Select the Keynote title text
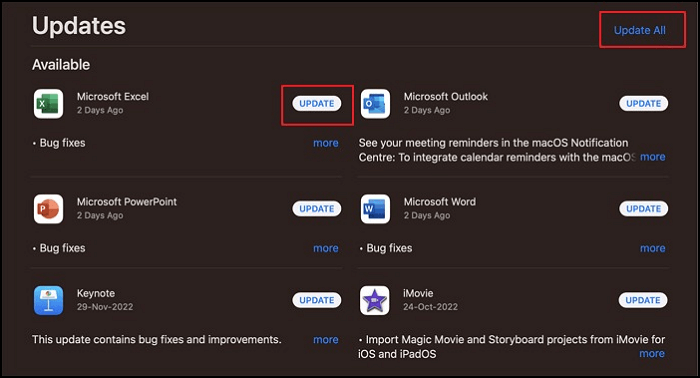700x378 pixels. click(x=96, y=293)
